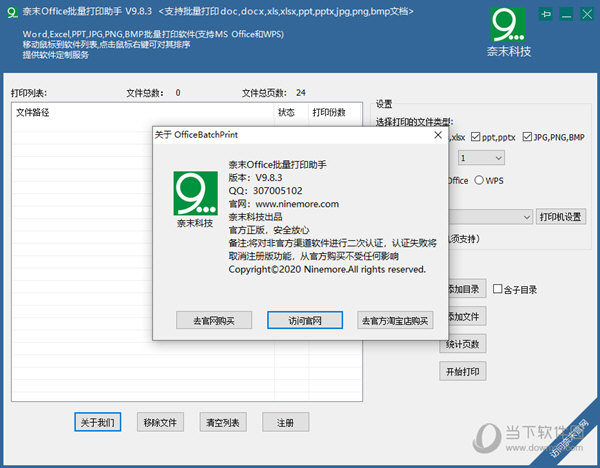
Task: Click the 官方正版, 安全放心 text
Action: [x=269, y=230]
